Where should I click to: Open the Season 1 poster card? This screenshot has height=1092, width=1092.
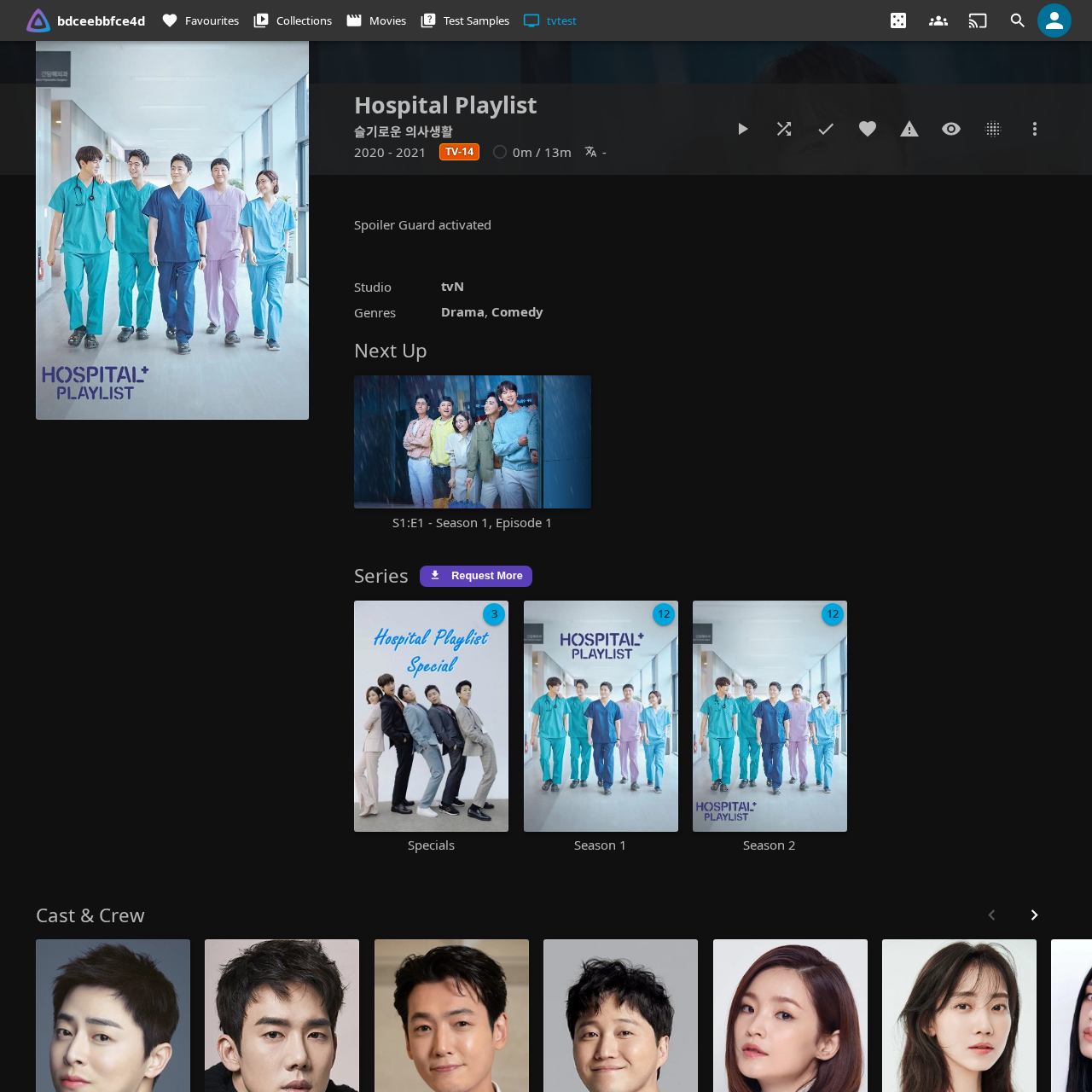(x=601, y=716)
